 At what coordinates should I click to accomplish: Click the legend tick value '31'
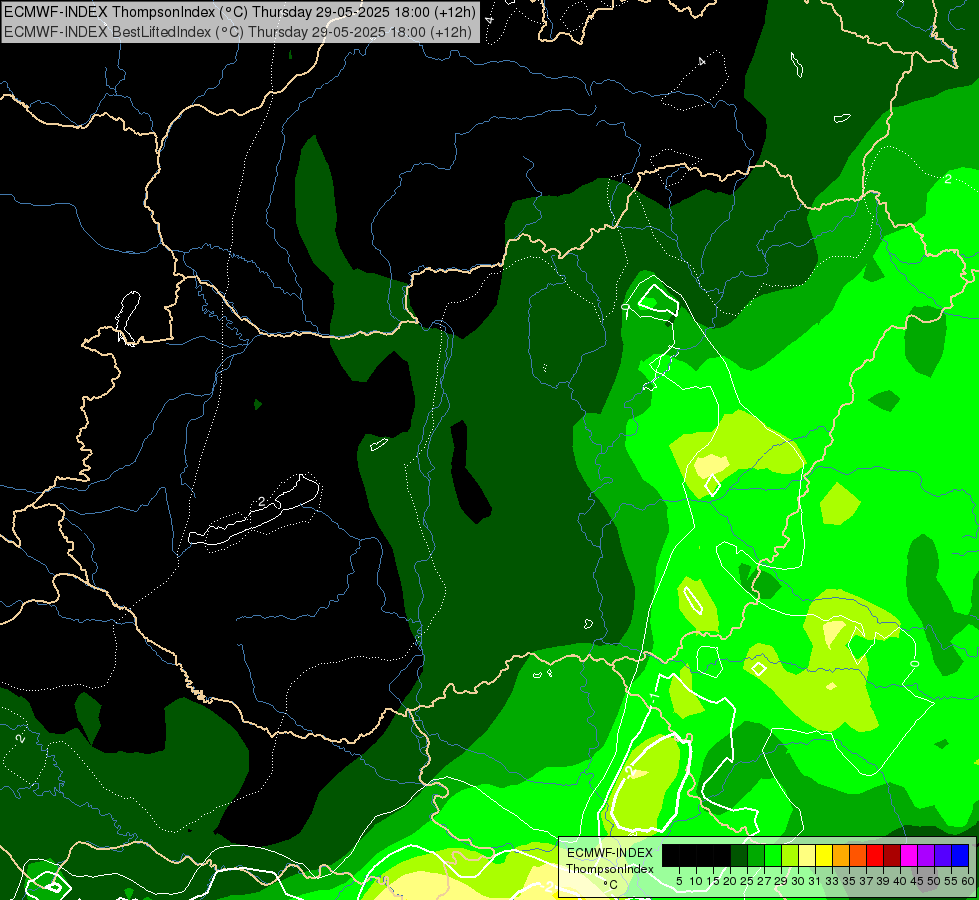tap(815, 881)
